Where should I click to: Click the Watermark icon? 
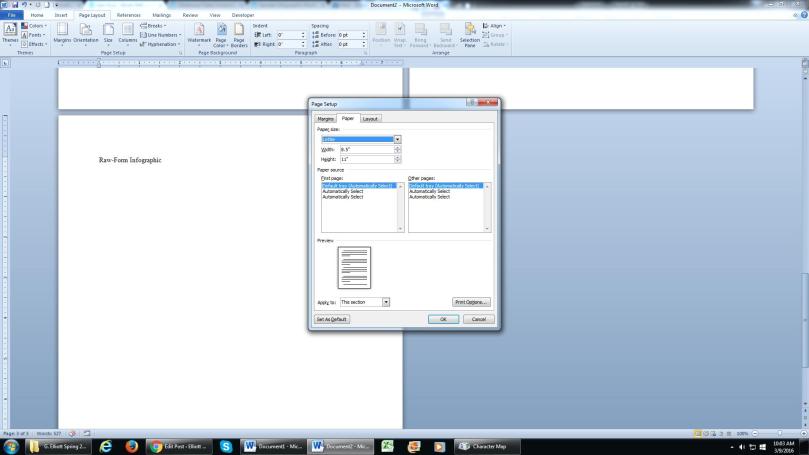[199, 33]
